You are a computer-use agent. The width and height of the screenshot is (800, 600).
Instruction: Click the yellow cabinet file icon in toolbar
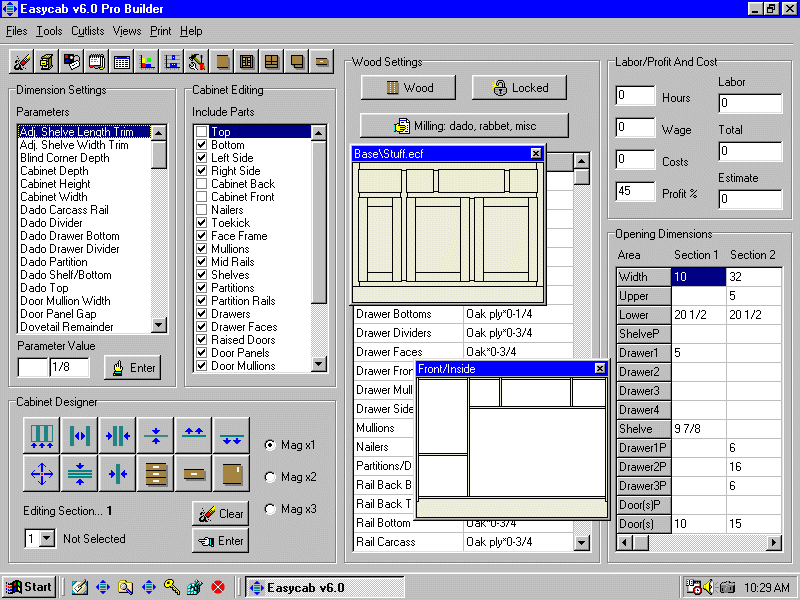click(x=46, y=62)
